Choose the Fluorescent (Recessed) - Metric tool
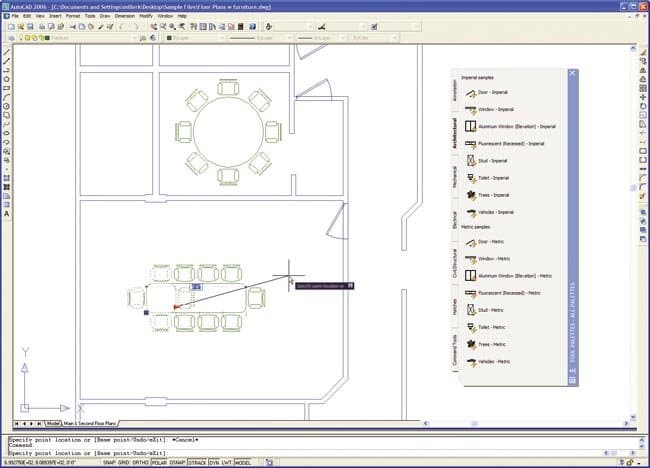This screenshot has width=650, height=468. point(503,293)
